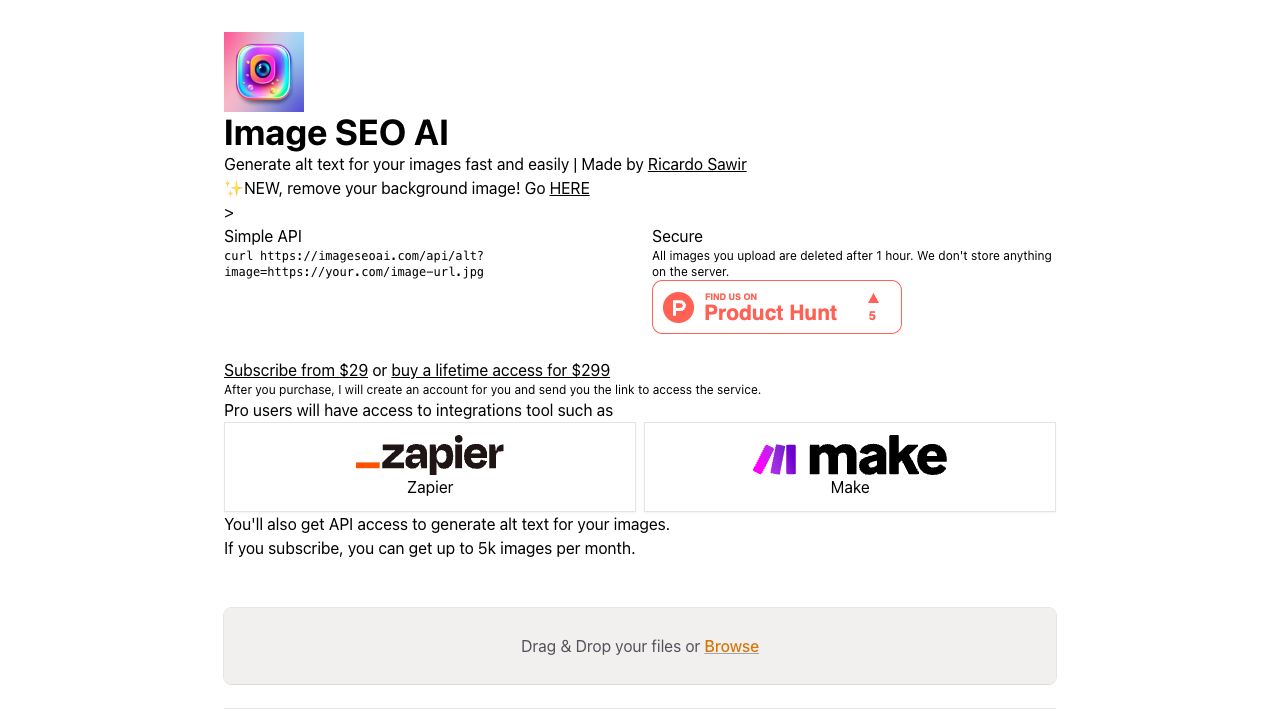Click the Product Hunt circular P icon
The height and width of the screenshot is (720, 1280).
(x=678, y=307)
